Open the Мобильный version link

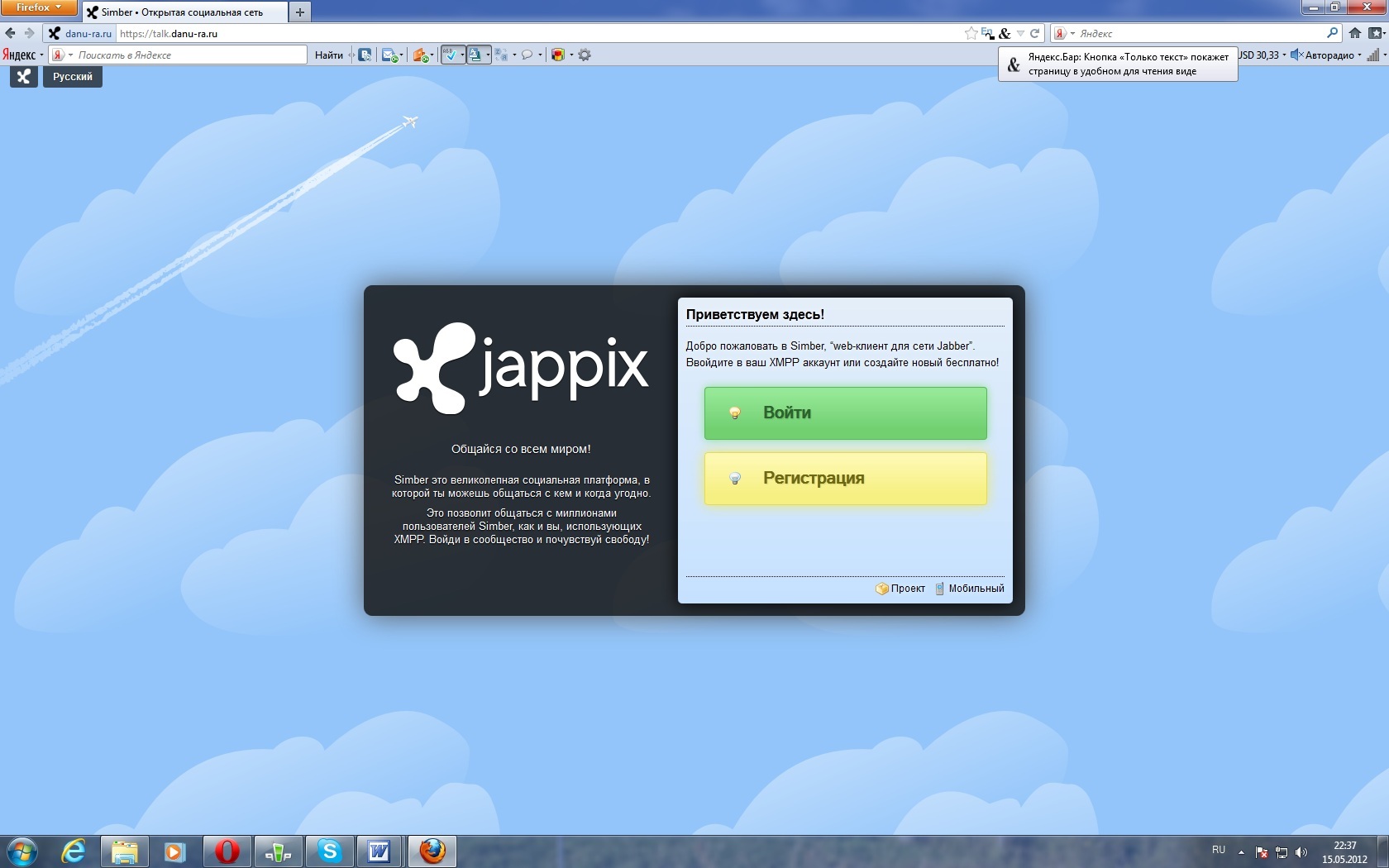click(x=970, y=589)
